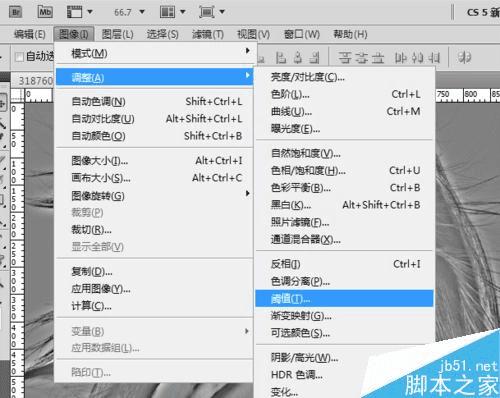This screenshot has width=500, height=398.
Task: Apply 反相(I) invert command
Action: click(345, 264)
